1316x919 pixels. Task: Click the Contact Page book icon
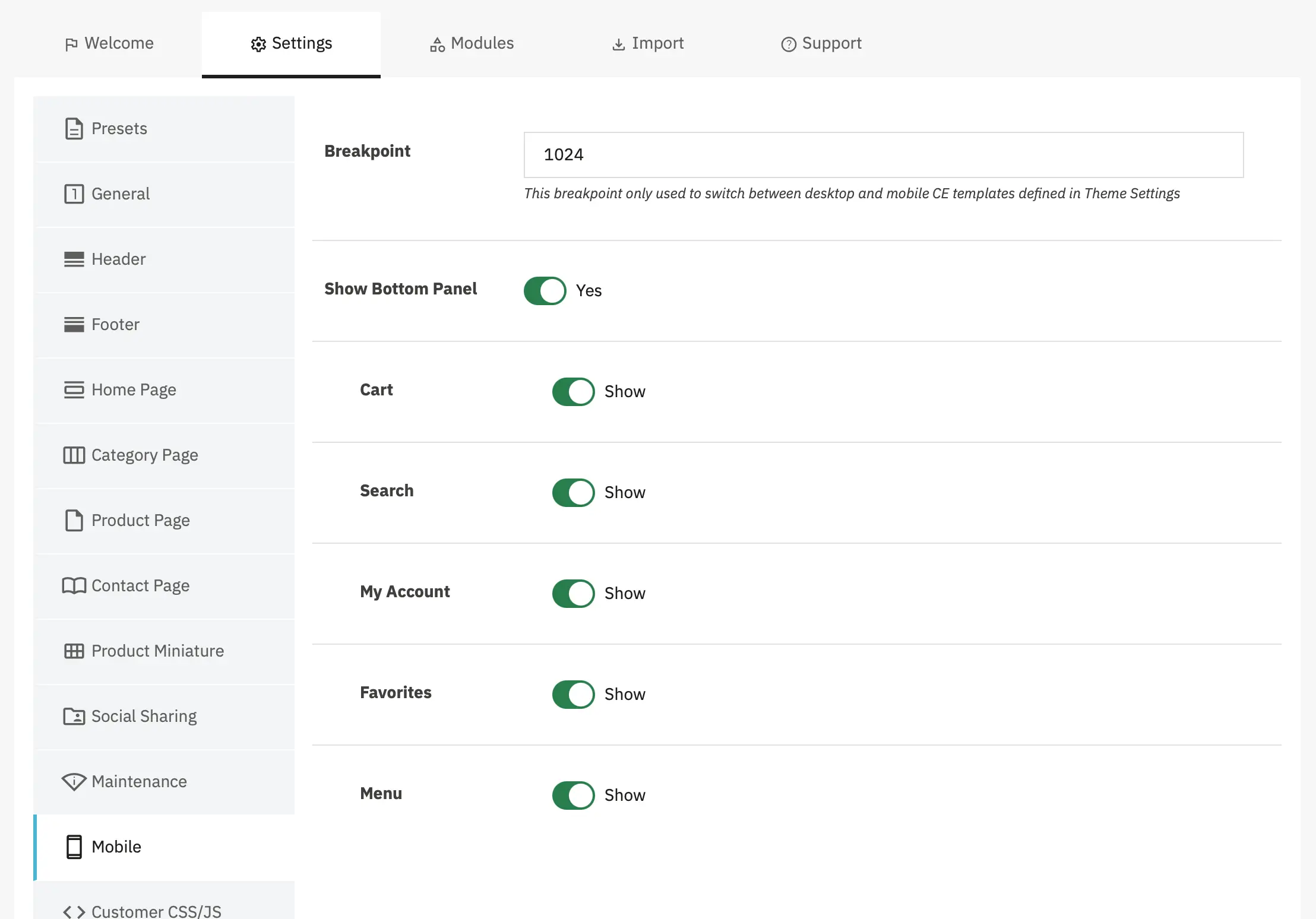pyautogui.click(x=74, y=586)
